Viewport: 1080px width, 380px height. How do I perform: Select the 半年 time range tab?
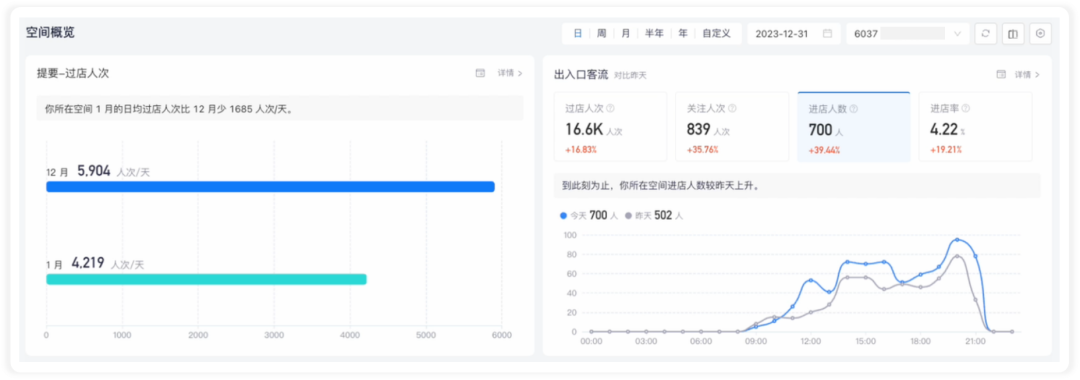point(654,33)
